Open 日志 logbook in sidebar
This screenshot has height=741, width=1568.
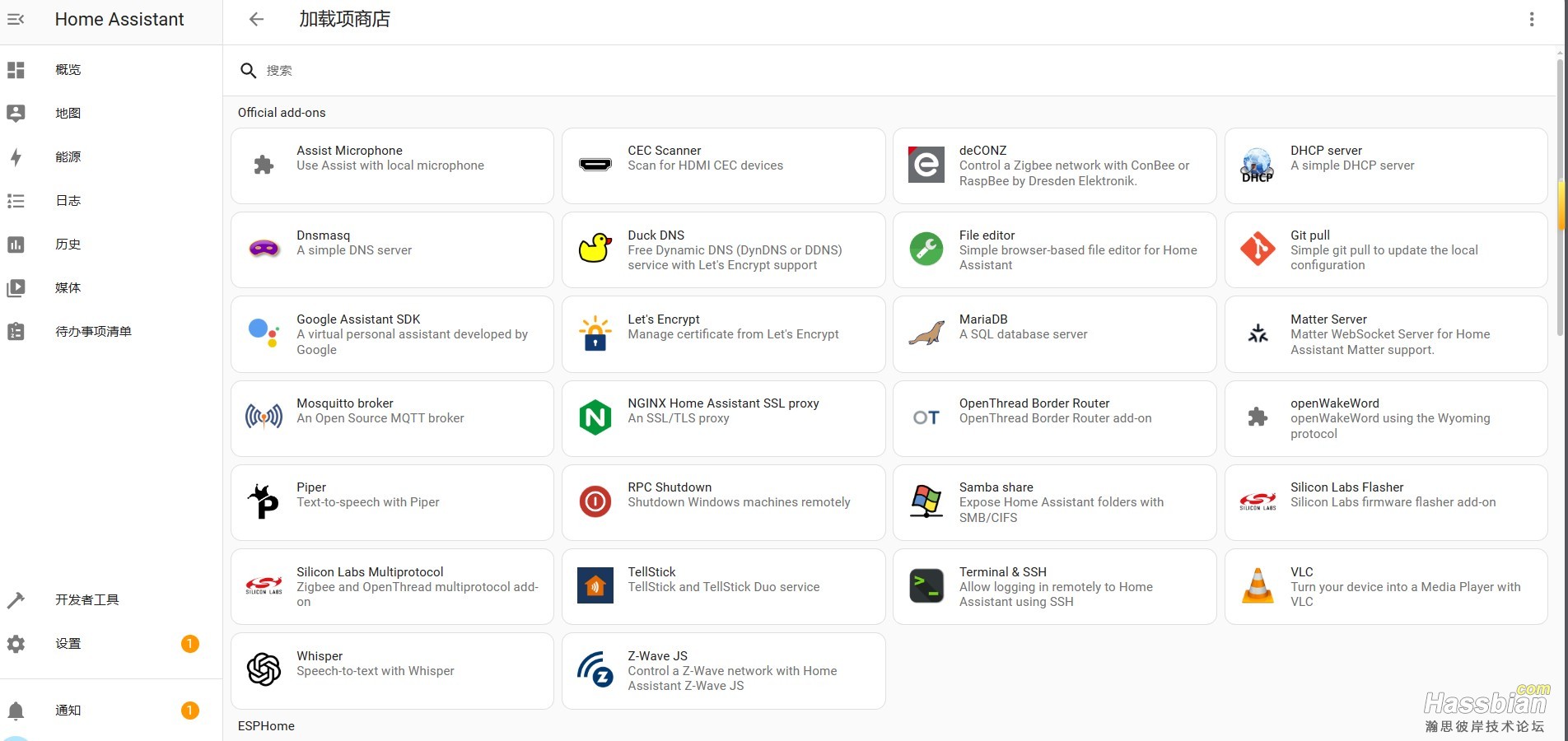point(111,201)
